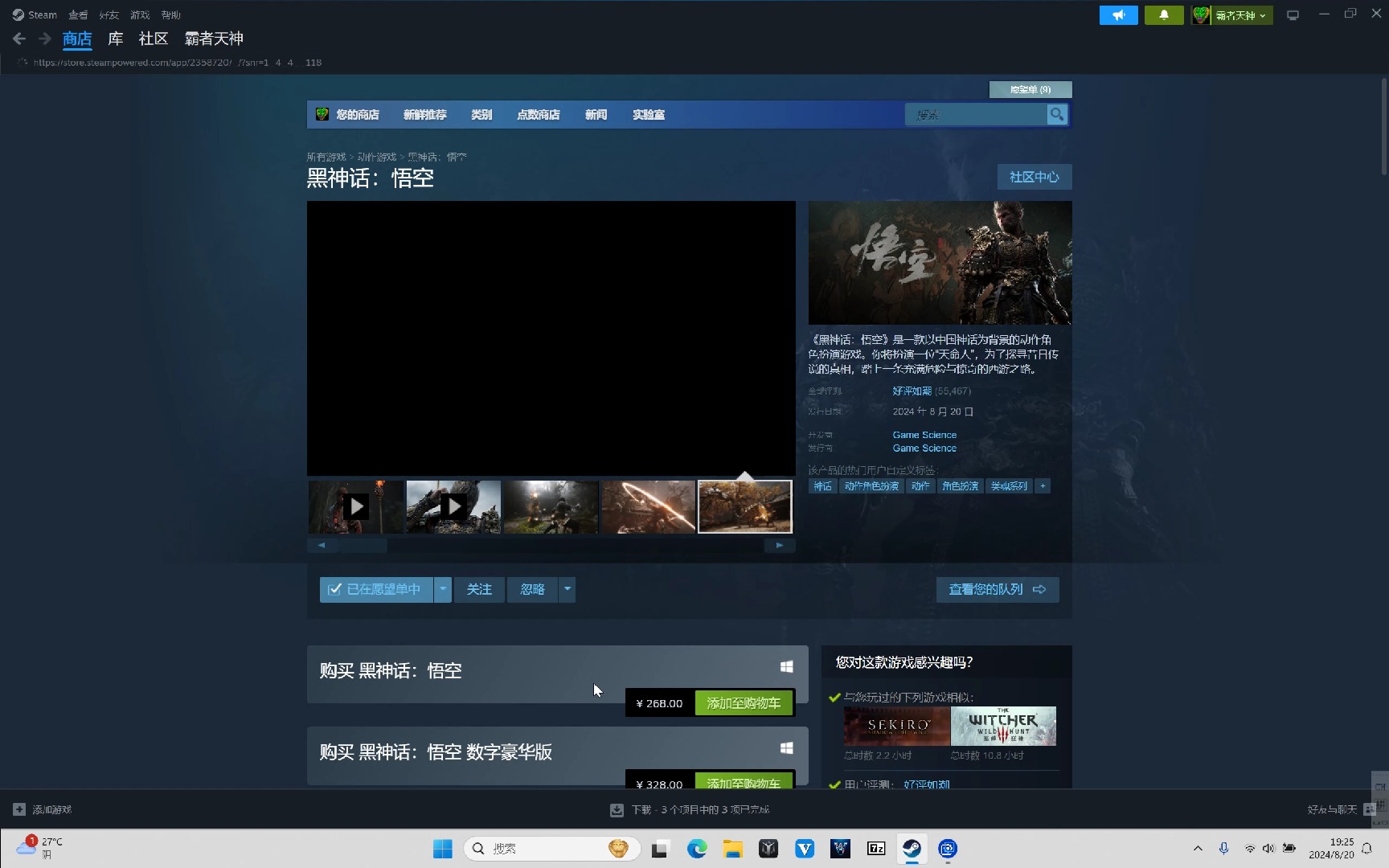Viewport: 1389px width, 868px height.
Task: Click the volume tray icon
Action: pos(1268,849)
